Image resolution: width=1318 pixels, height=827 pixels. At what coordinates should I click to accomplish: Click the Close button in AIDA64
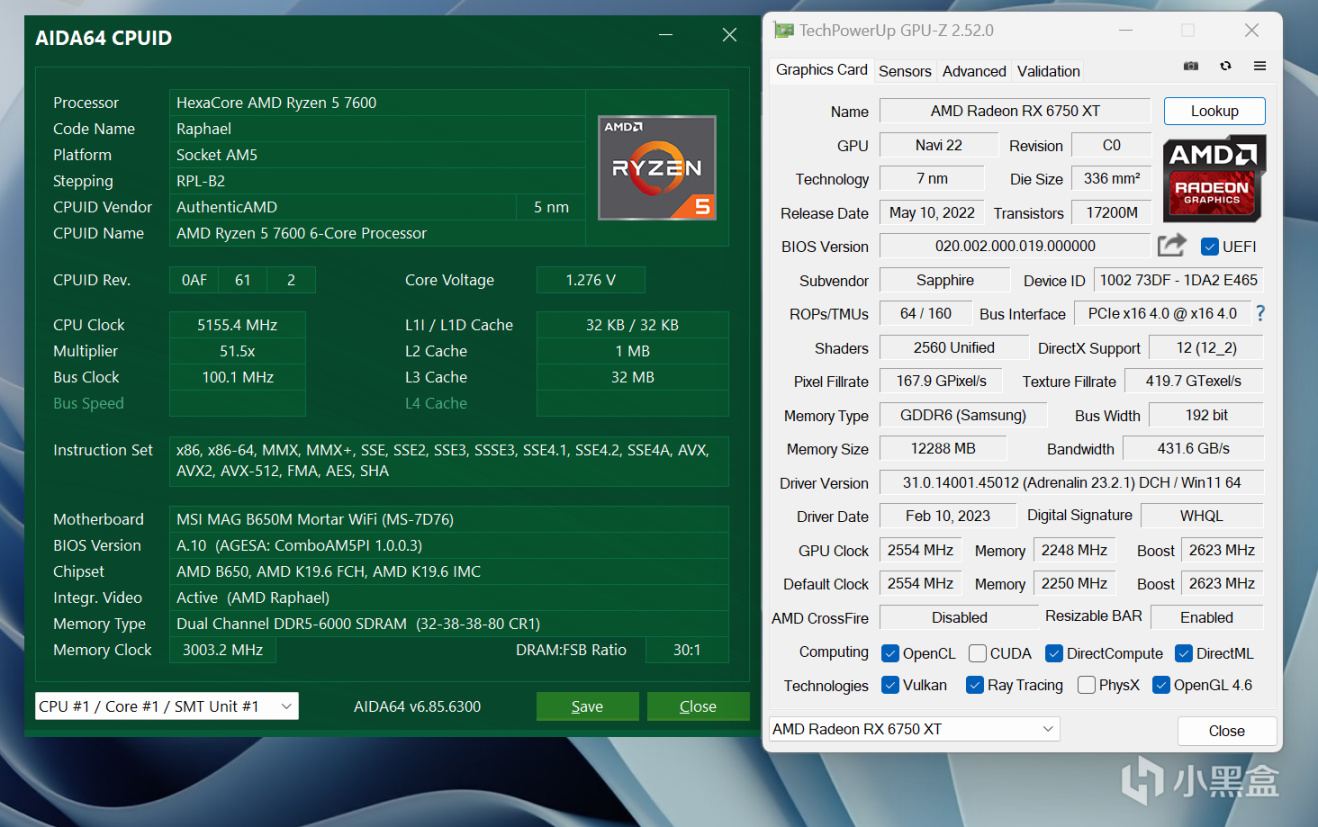698,706
